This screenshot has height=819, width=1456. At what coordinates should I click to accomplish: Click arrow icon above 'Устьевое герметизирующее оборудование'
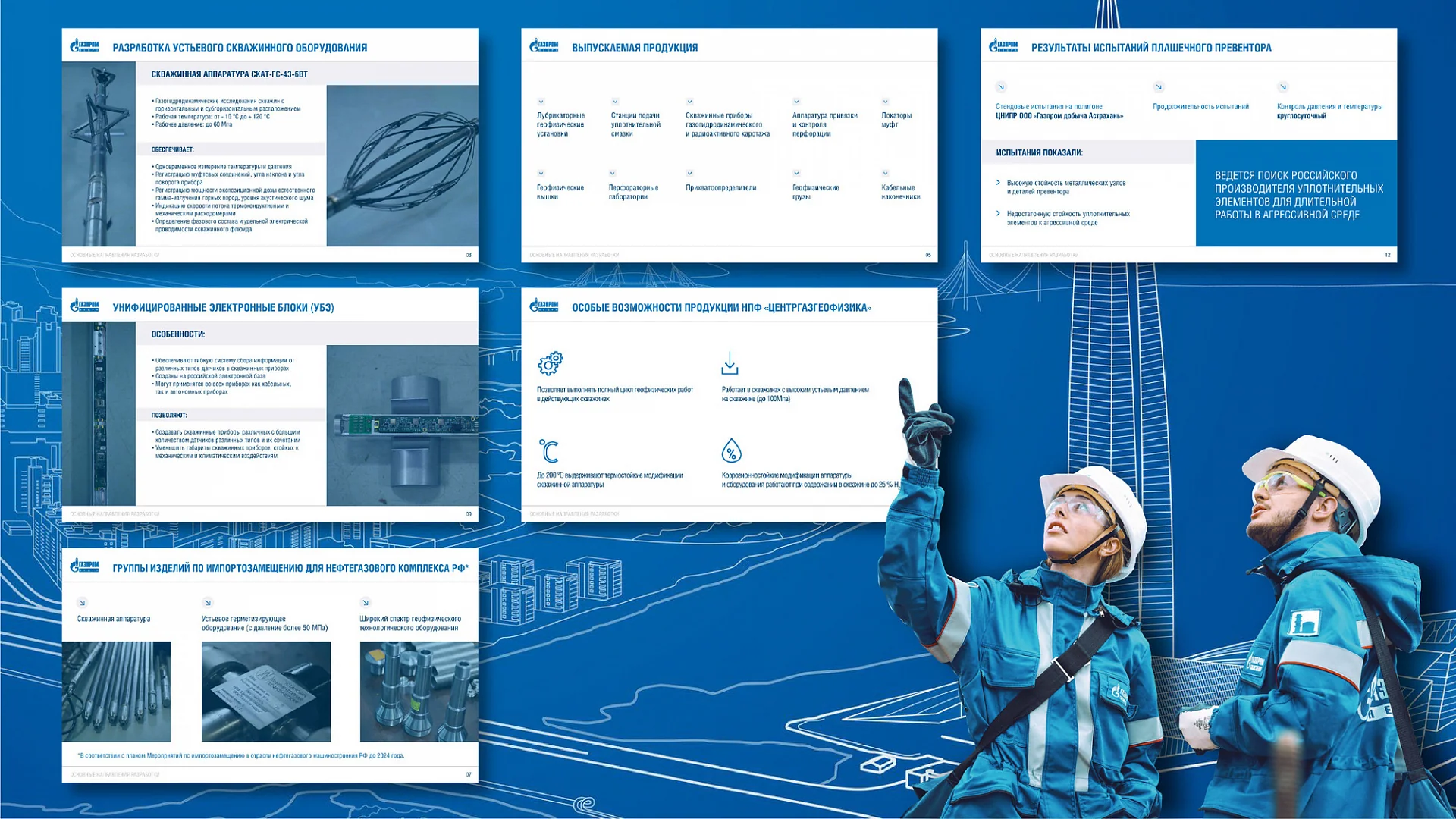[x=207, y=603]
